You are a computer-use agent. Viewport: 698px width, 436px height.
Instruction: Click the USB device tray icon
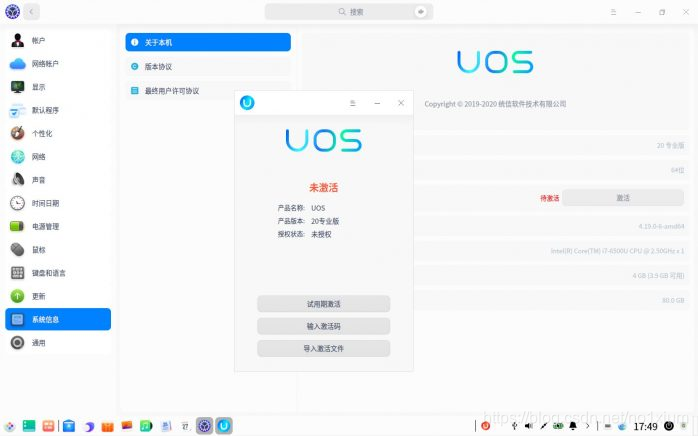coord(514,426)
